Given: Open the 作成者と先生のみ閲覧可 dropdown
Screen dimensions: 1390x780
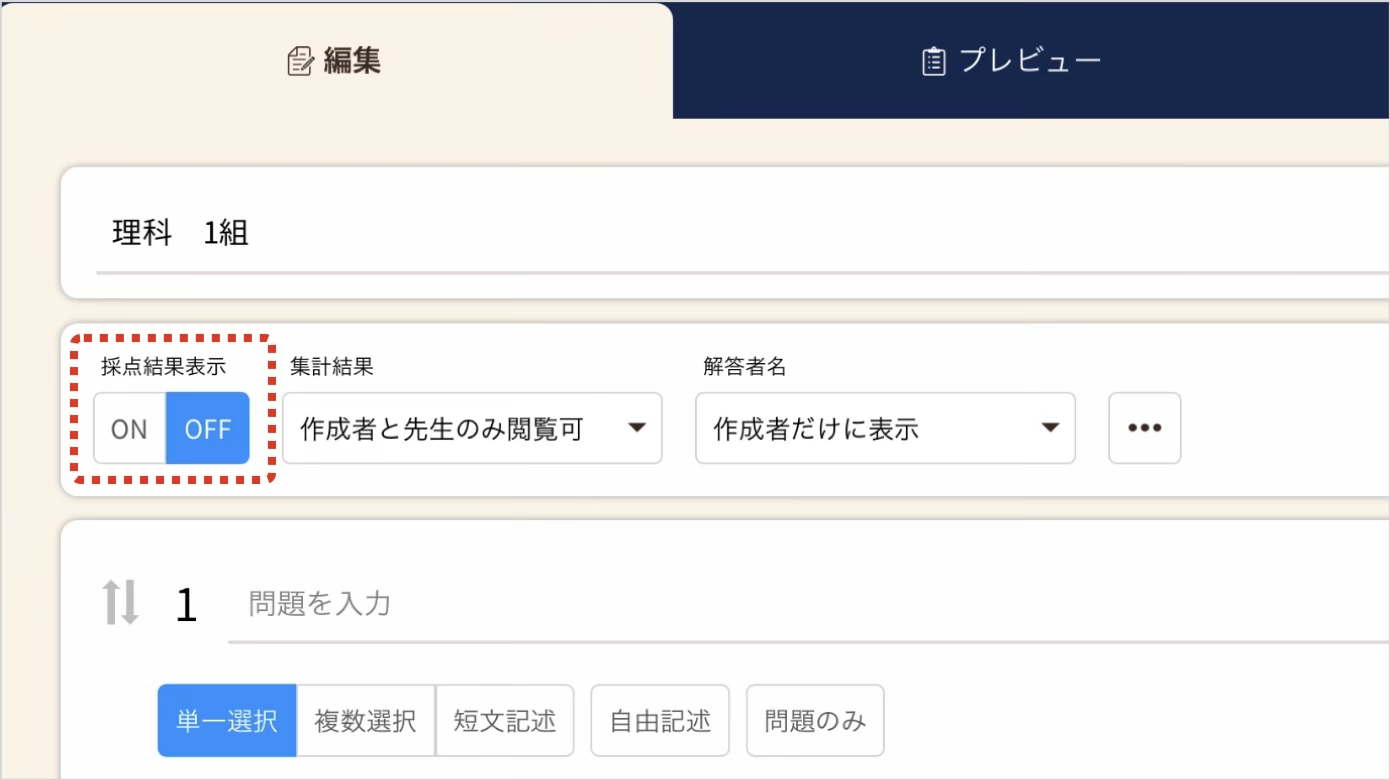Looking at the screenshot, I should 472,428.
